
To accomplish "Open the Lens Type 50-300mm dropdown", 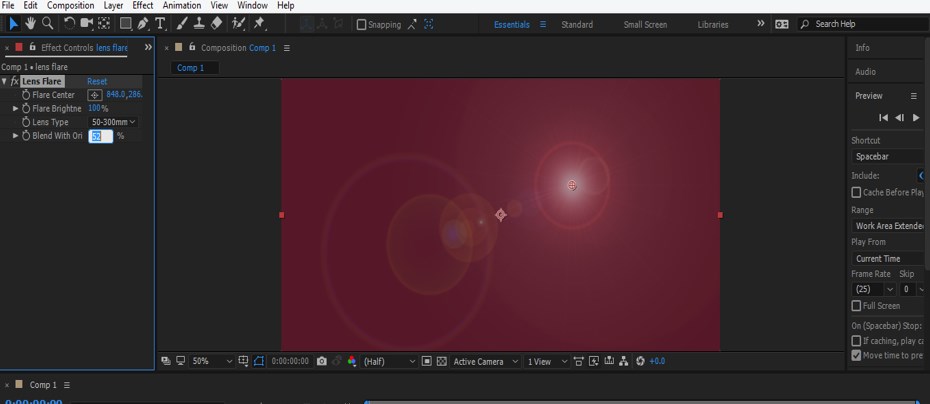I will click(113, 122).
